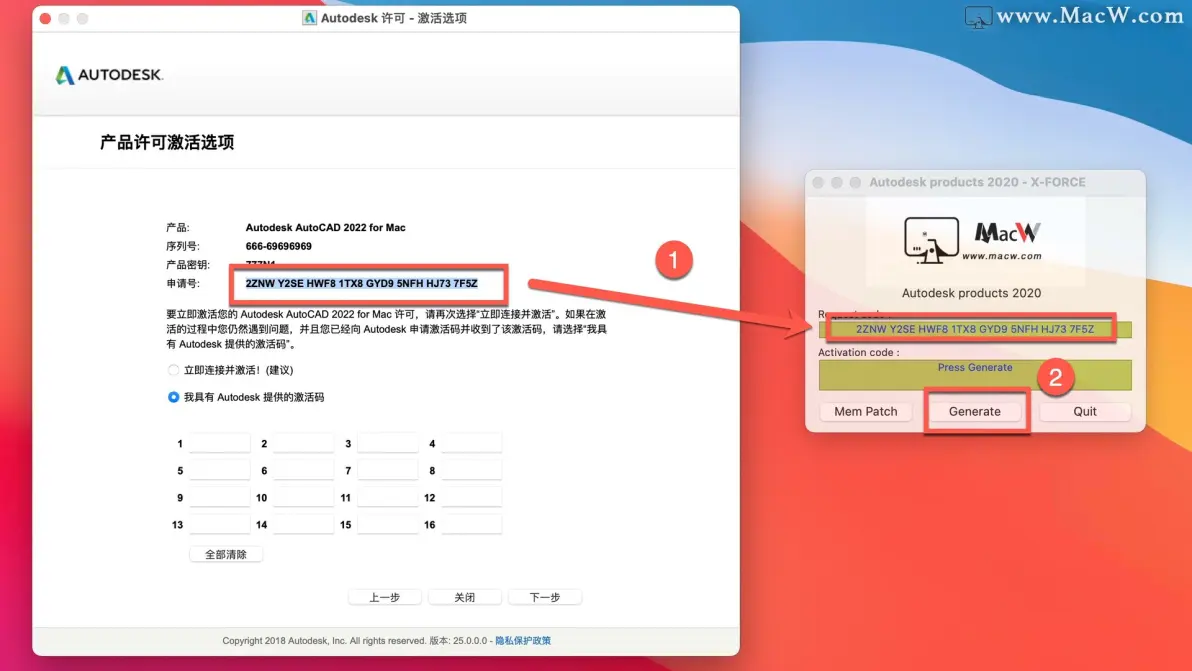The width and height of the screenshot is (1192, 671).
Task: Click the 序列号 label
Action: (182, 246)
